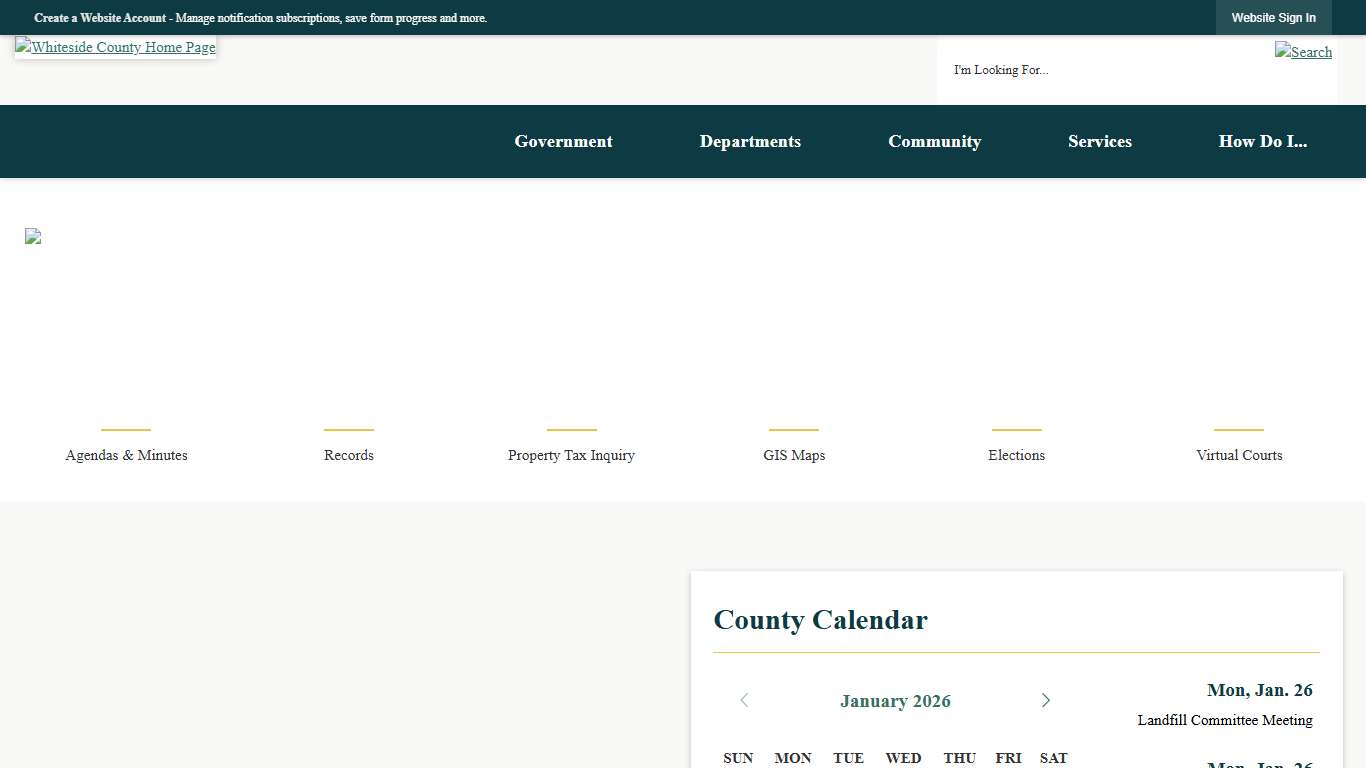Open the Community menu

coord(935,141)
